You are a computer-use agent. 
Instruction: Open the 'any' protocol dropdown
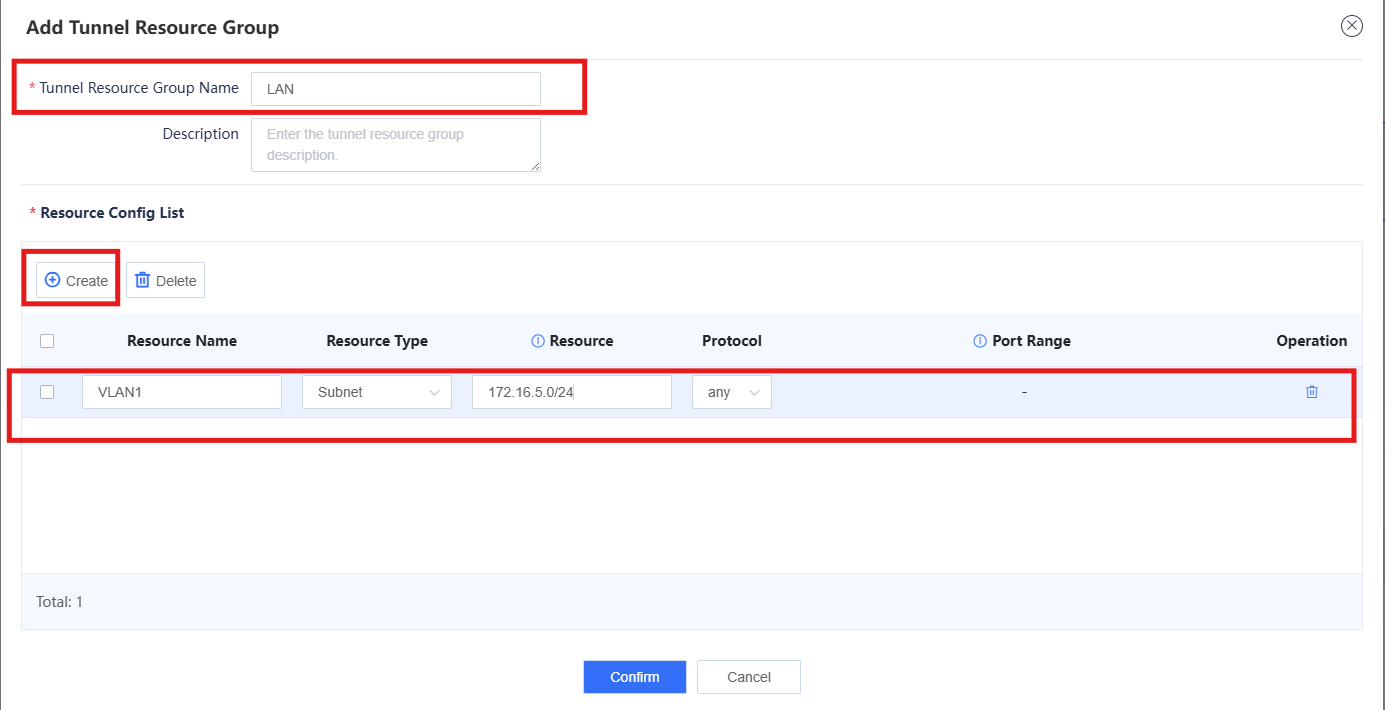pos(732,392)
